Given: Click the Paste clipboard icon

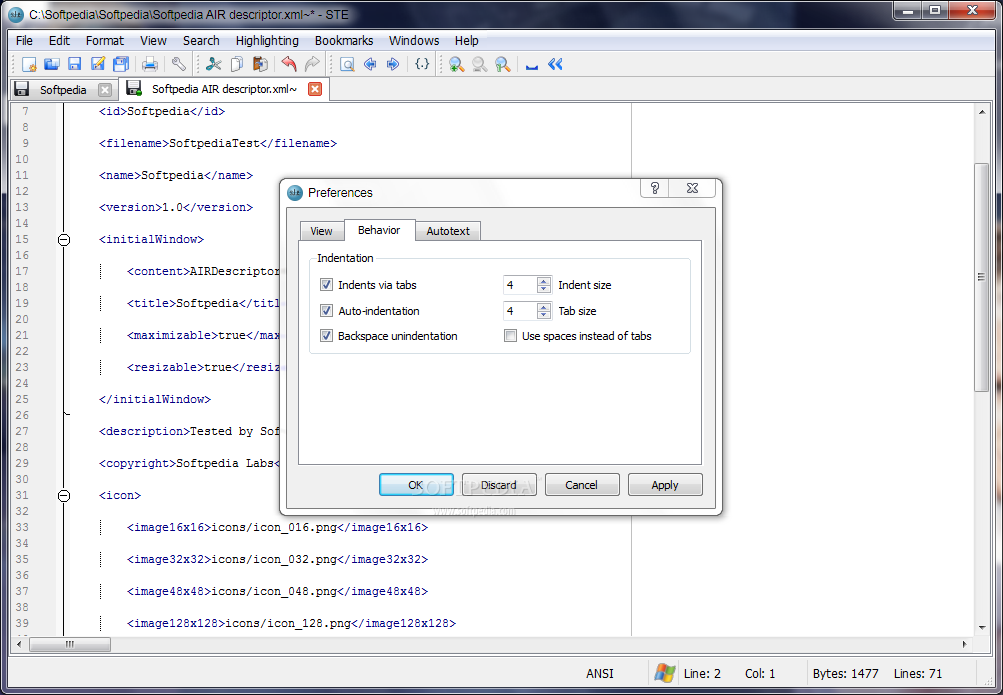Looking at the screenshot, I should coord(260,64).
